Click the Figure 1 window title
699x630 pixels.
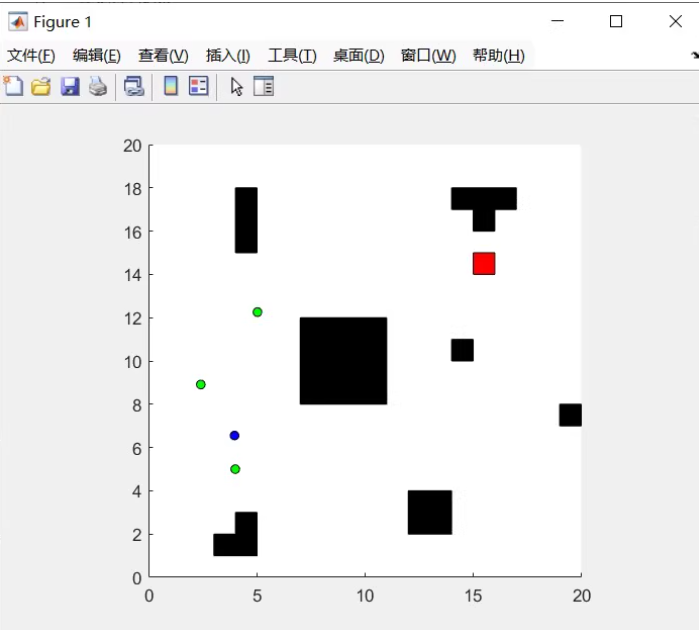pos(62,22)
